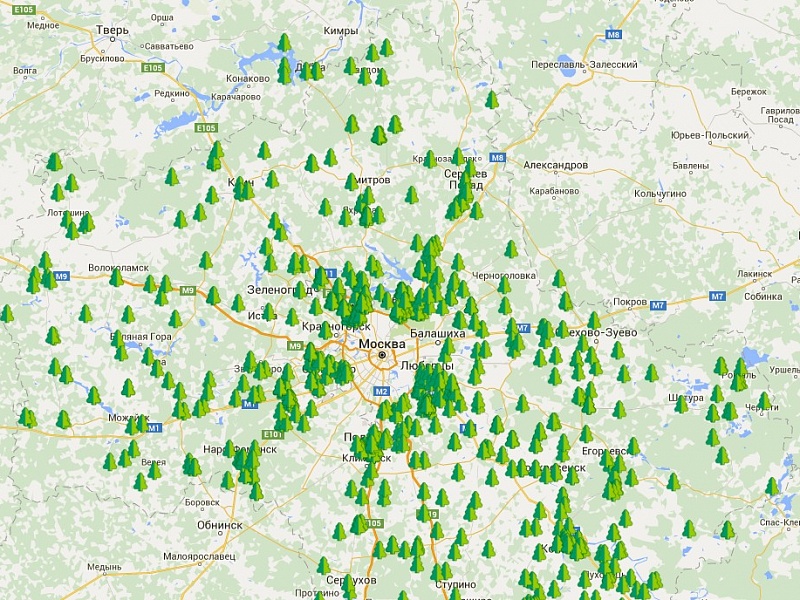Screen dimensions: 800x600
Task: Select the Волоколамск label
Action: (119, 267)
